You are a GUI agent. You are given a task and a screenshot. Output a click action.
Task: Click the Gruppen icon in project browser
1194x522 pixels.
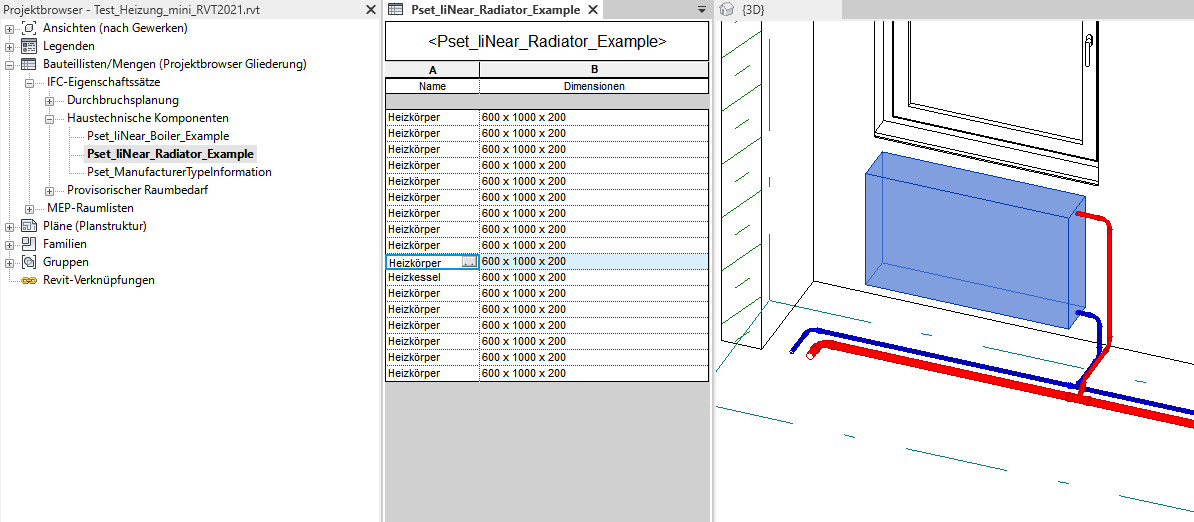coord(29,262)
